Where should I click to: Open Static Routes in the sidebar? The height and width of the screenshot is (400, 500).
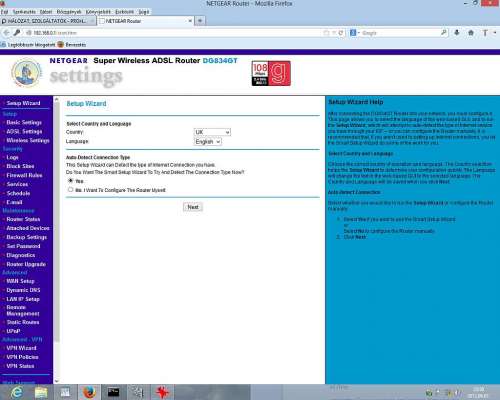[x=23, y=322]
